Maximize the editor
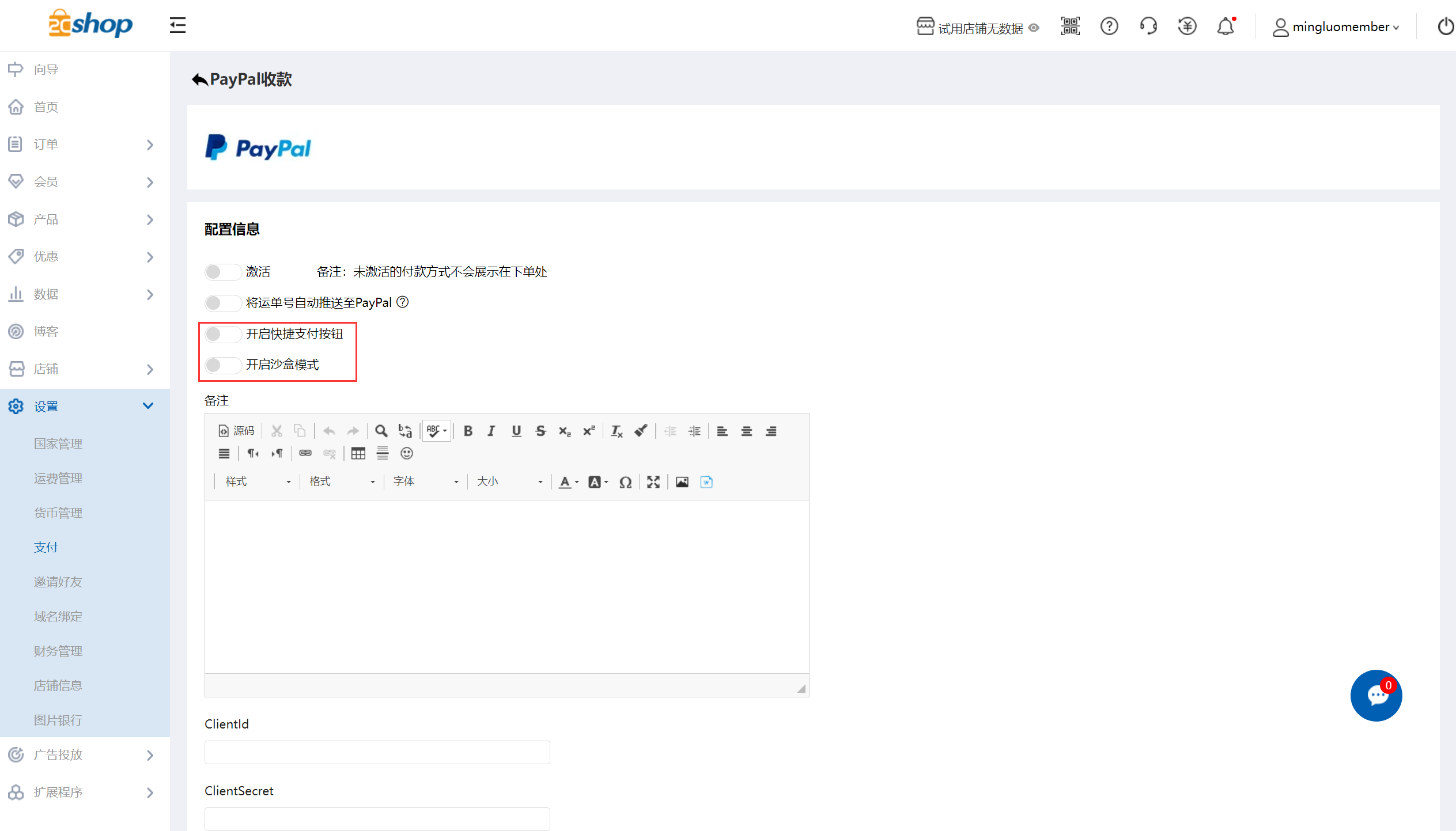 (653, 482)
